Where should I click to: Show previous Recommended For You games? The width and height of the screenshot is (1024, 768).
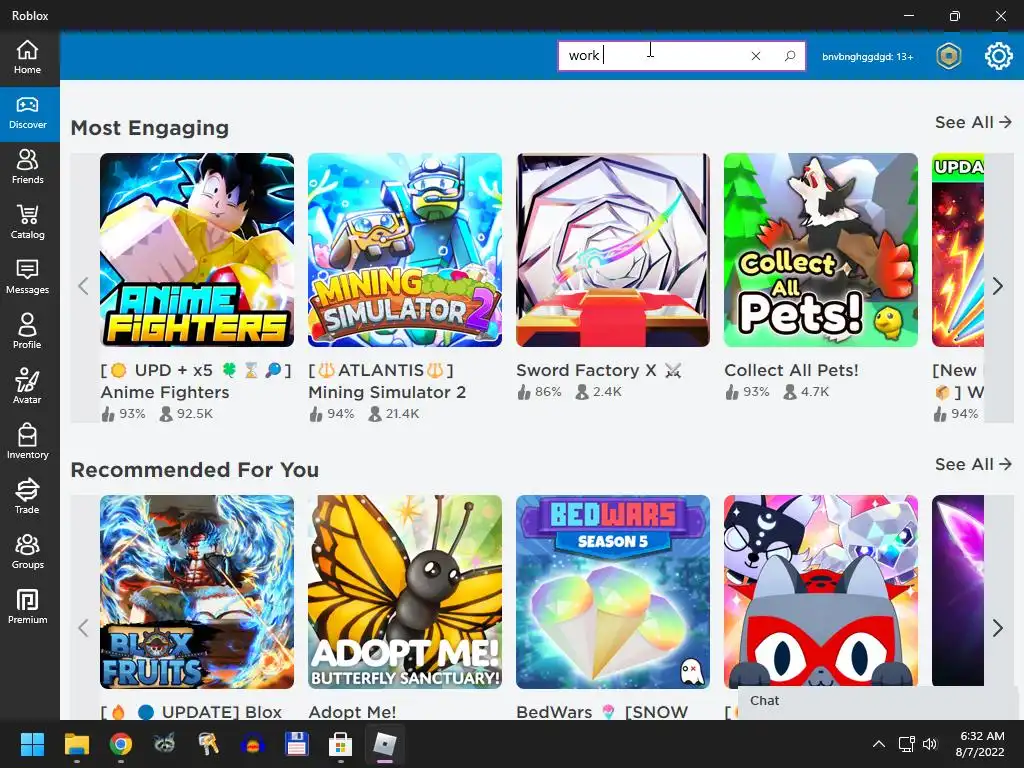click(83, 628)
